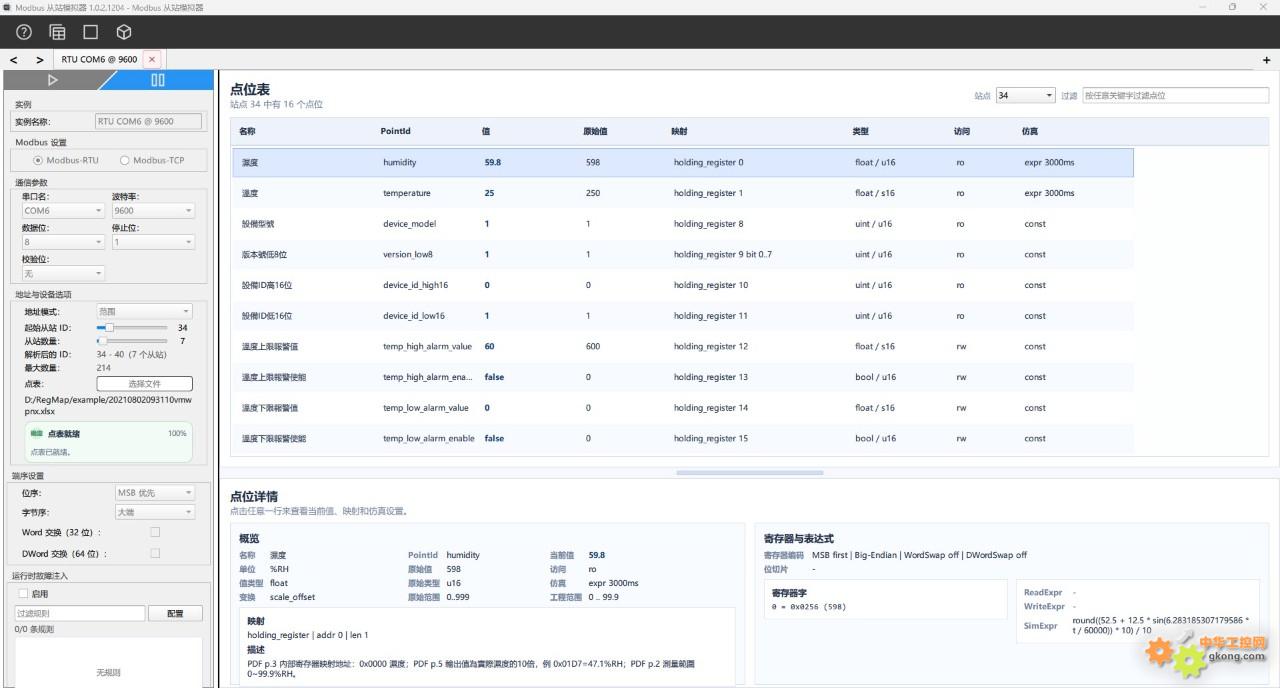Viewport: 1280px width, 688px height.
Task: Enable runtime fault injection 启用 checkbox
Action: (x=24, y=594)
